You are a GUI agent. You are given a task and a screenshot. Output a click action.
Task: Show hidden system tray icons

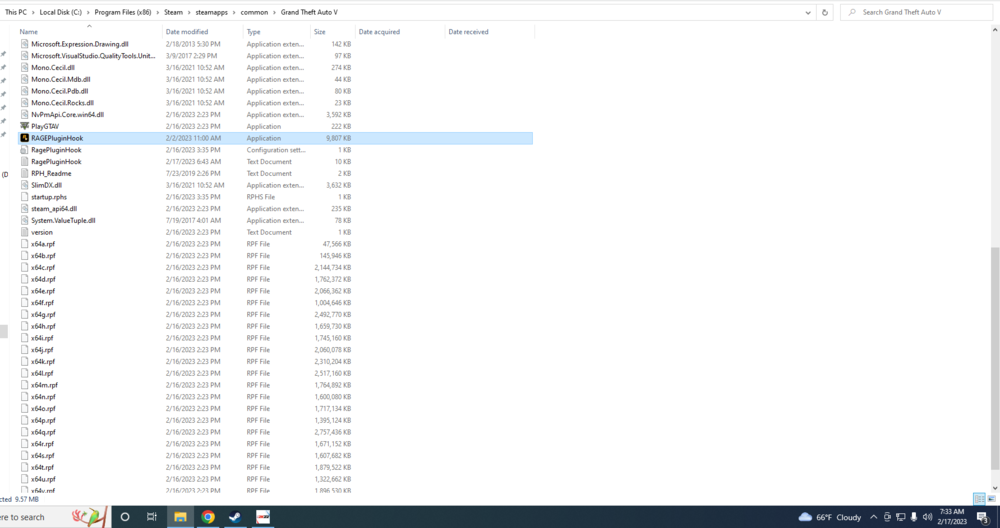(873, 517)
